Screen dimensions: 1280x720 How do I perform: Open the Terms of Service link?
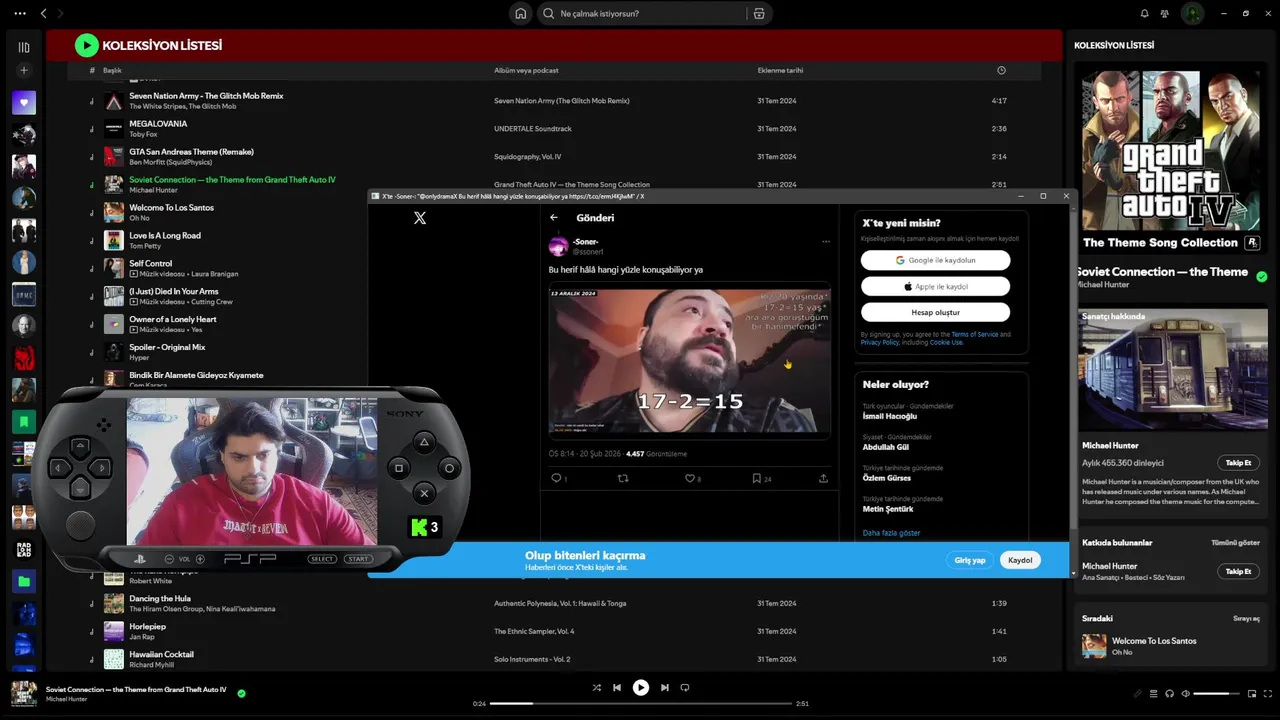[975, 334]
